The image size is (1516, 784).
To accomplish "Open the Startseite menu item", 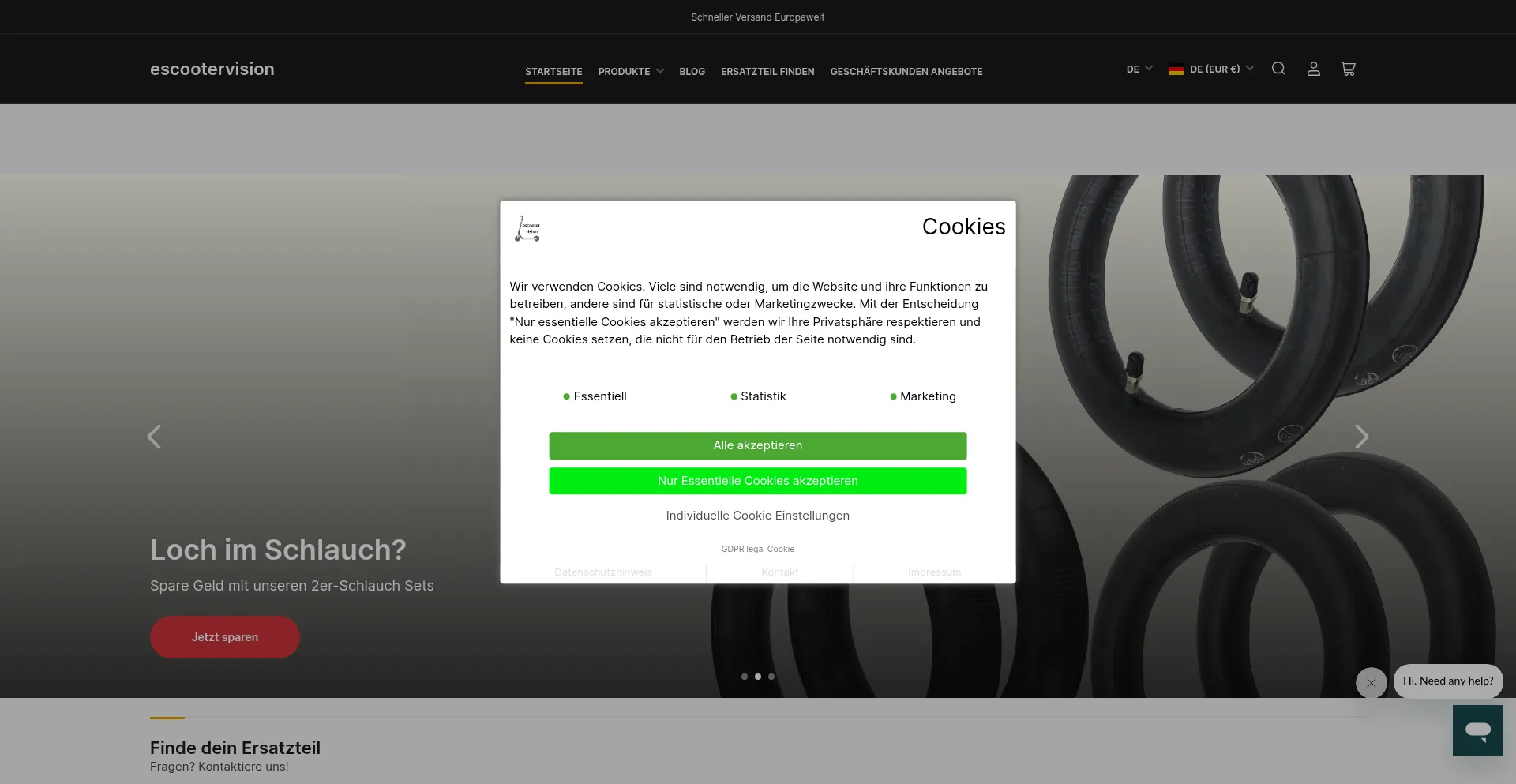I will tap(553, 72).
